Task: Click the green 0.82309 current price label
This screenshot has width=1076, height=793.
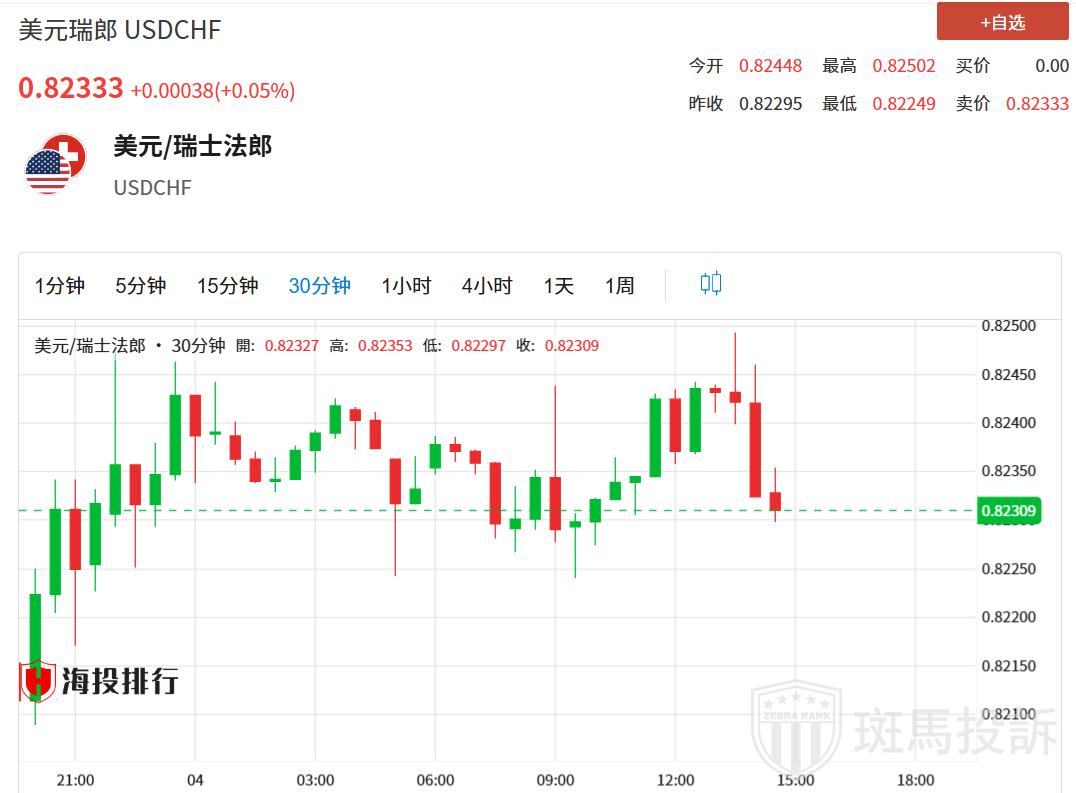Action: click(x=1008, y=511)
